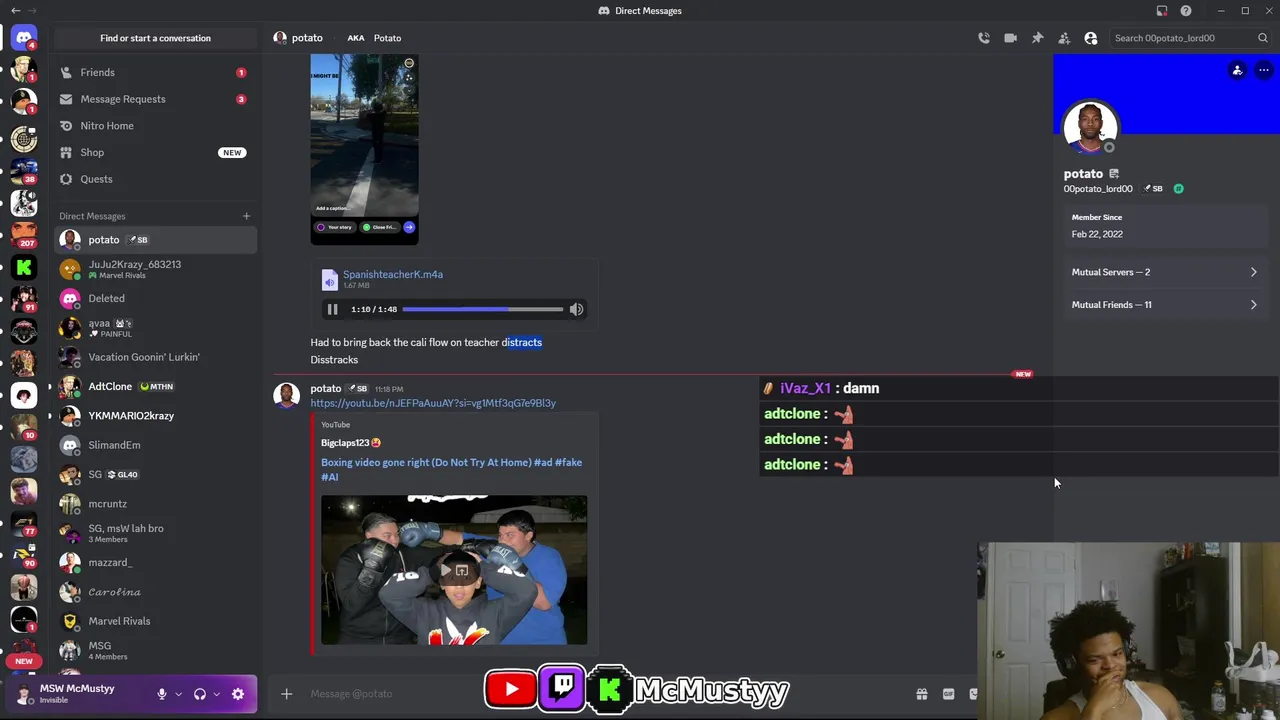Mute the microphone

(x=162, y=694)
